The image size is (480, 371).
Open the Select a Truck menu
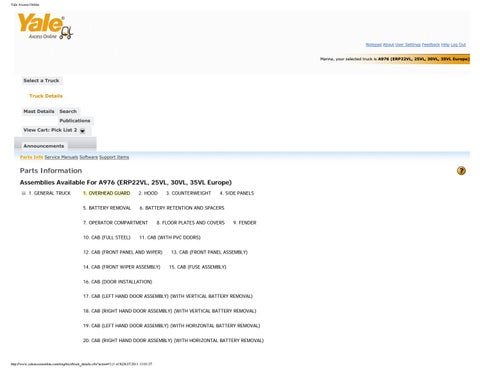(41, 81)
